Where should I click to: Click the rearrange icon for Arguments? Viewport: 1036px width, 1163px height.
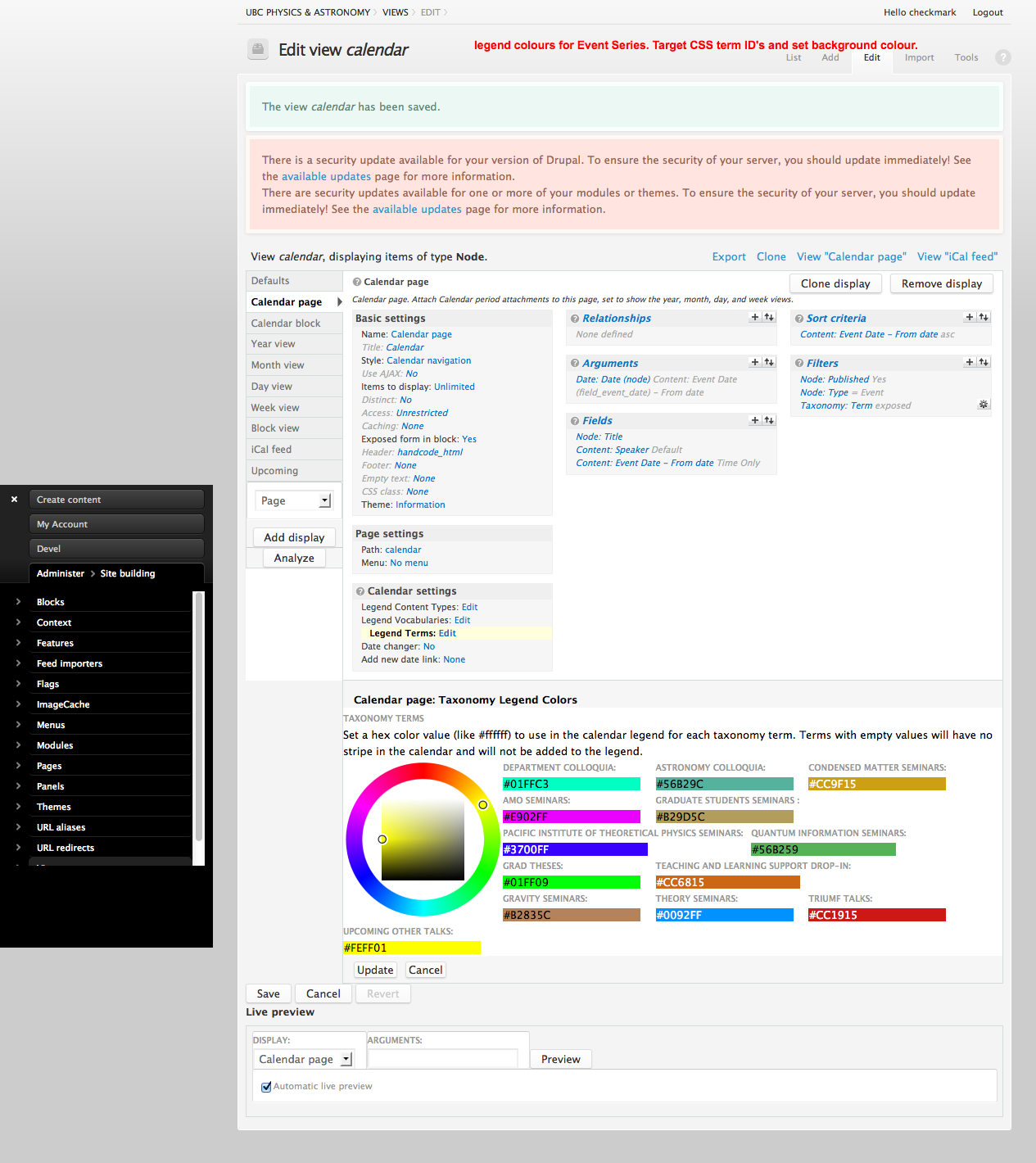tap(769, 362)
